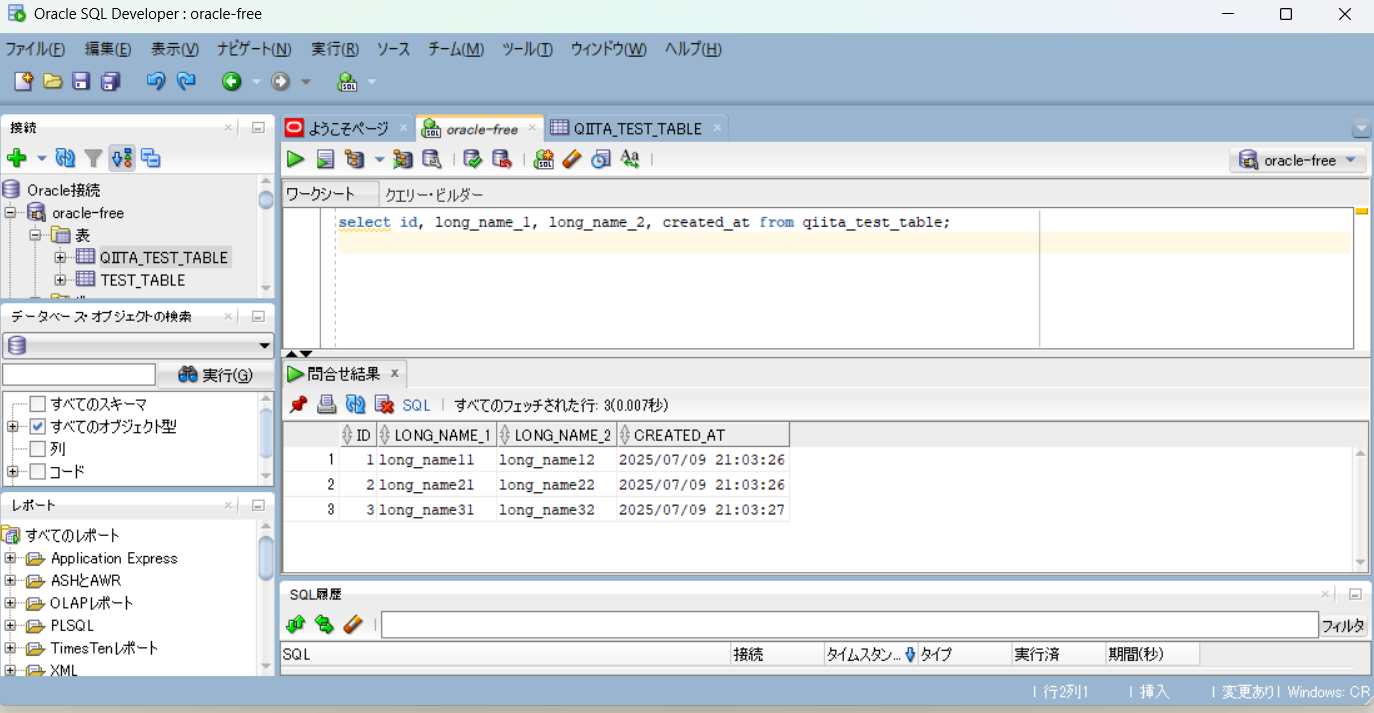Commit pending changes
1374x713 pixels.
[471, 158]
